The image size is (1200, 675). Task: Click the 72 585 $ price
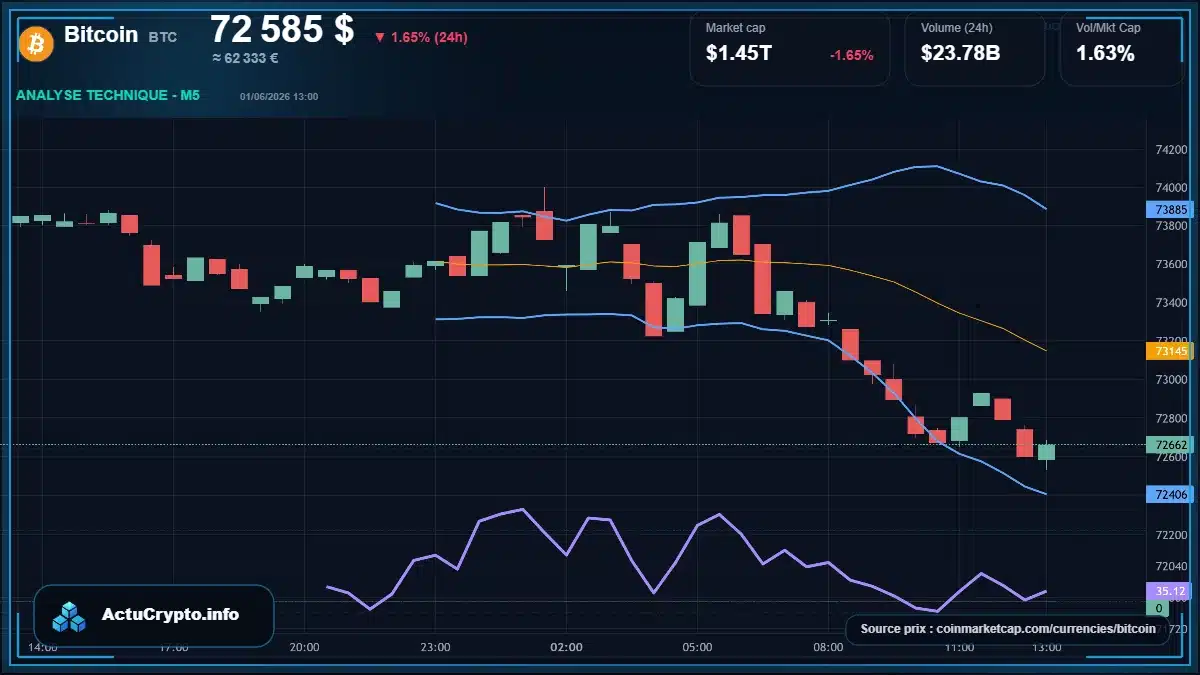click(x=282, y=29)
